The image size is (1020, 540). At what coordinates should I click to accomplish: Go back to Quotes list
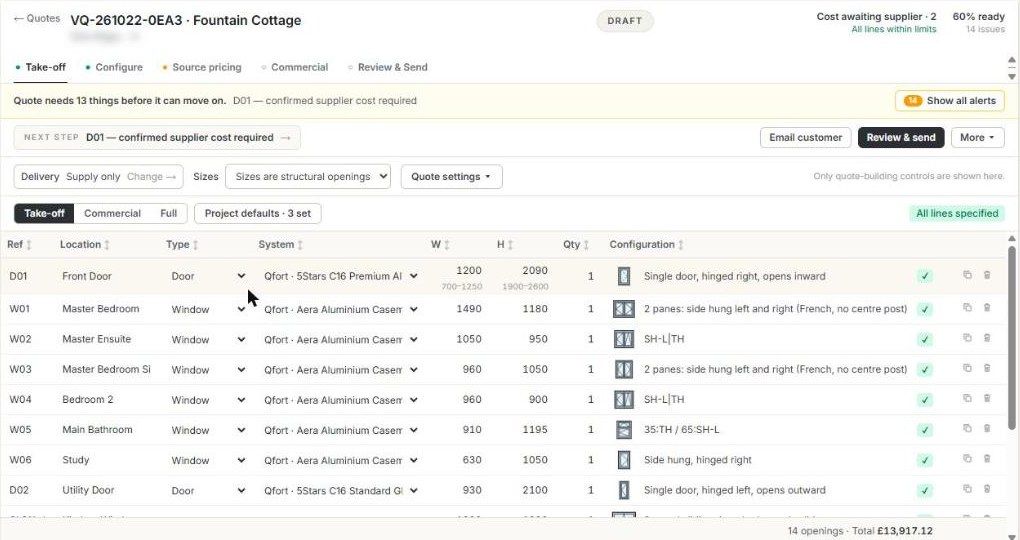click(x=36, y=18)
